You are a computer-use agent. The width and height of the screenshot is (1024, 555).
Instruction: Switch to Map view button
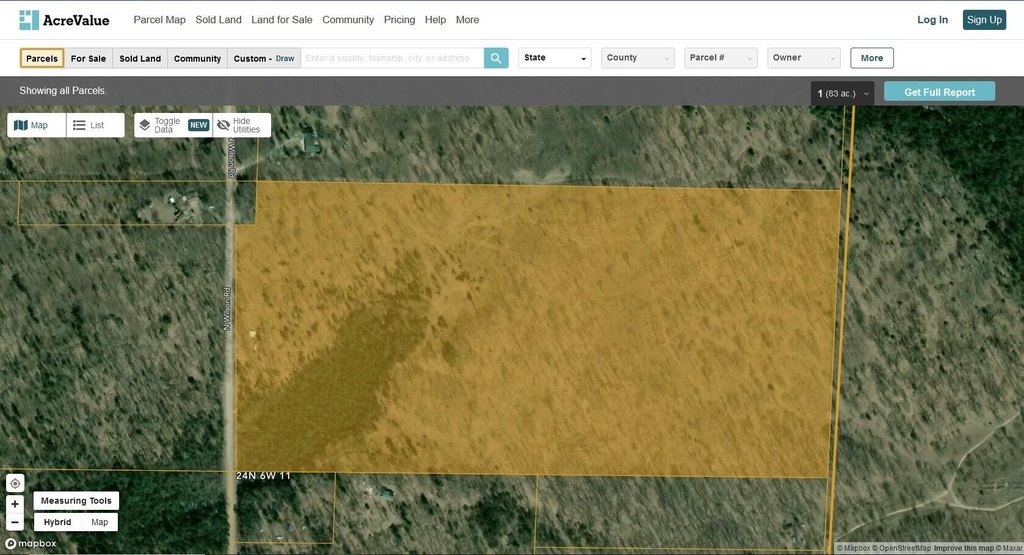(x=32, y=125)
